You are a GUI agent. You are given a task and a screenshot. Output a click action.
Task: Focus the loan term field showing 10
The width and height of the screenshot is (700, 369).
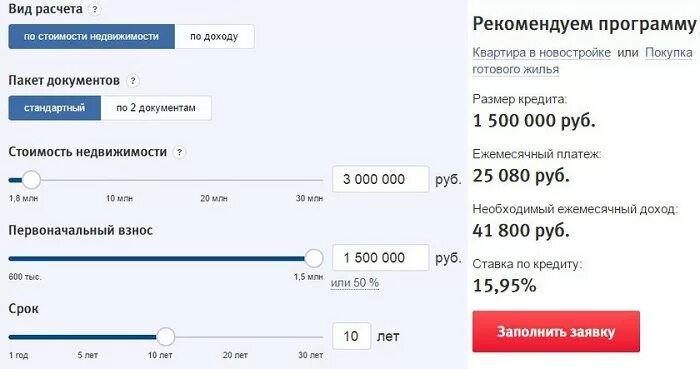coord(352,336)
